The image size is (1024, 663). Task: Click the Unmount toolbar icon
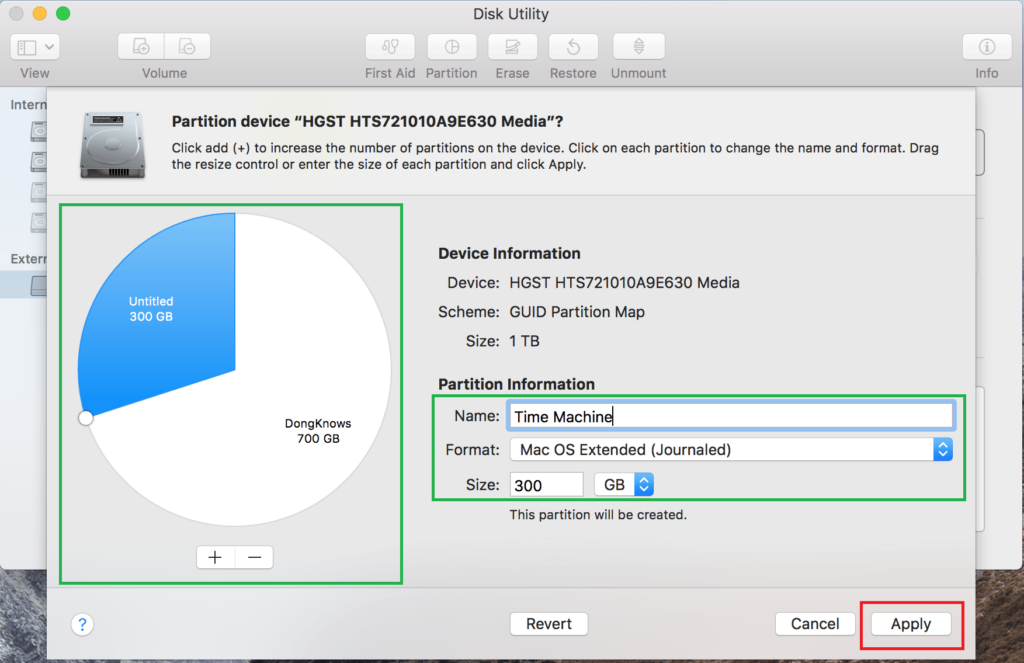click(638, 47)
